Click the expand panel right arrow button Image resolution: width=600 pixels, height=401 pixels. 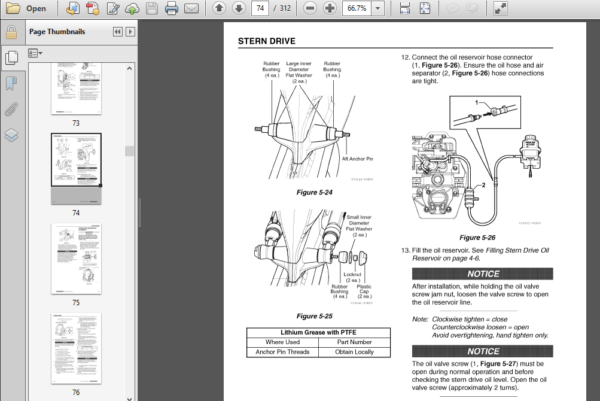(x=130, y=32)
